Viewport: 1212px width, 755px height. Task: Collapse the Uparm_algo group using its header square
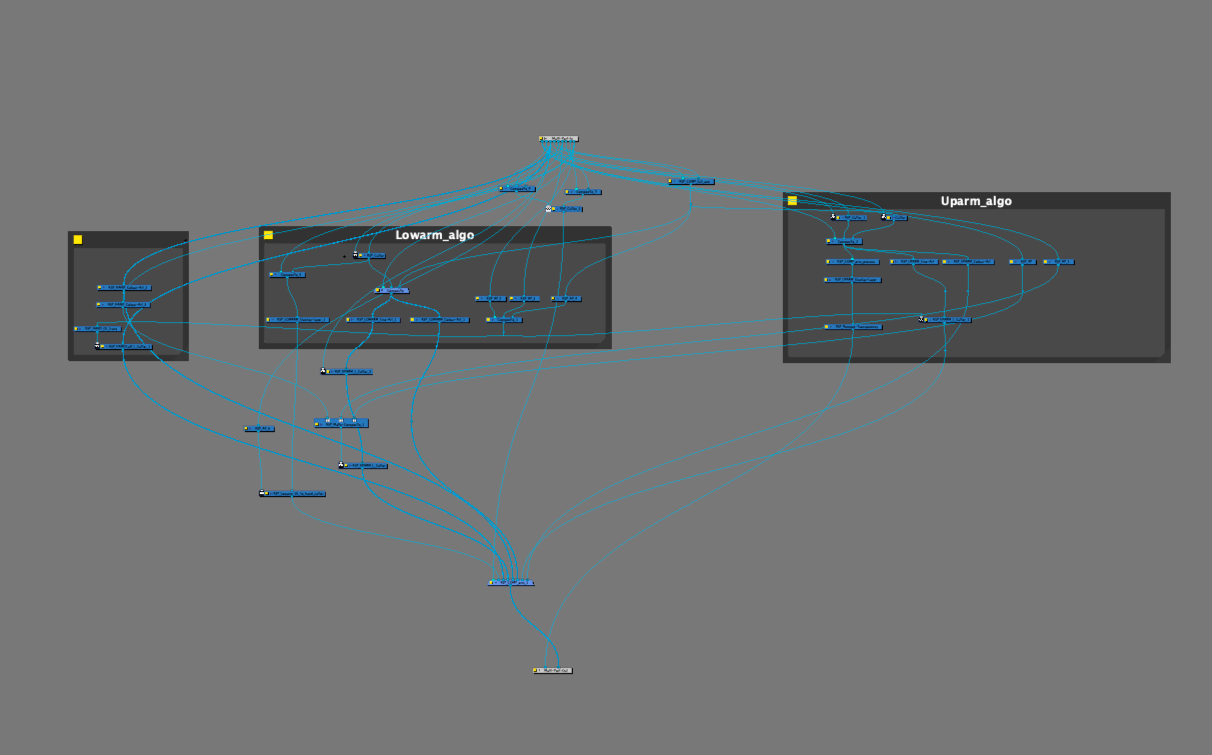click(792, 201)
